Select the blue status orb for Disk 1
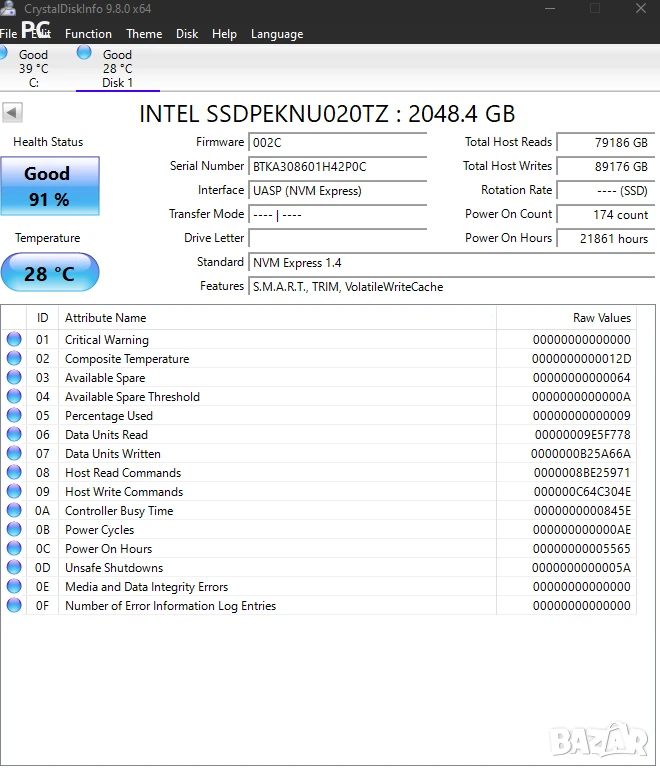660x769 pixels. (84, 52)
